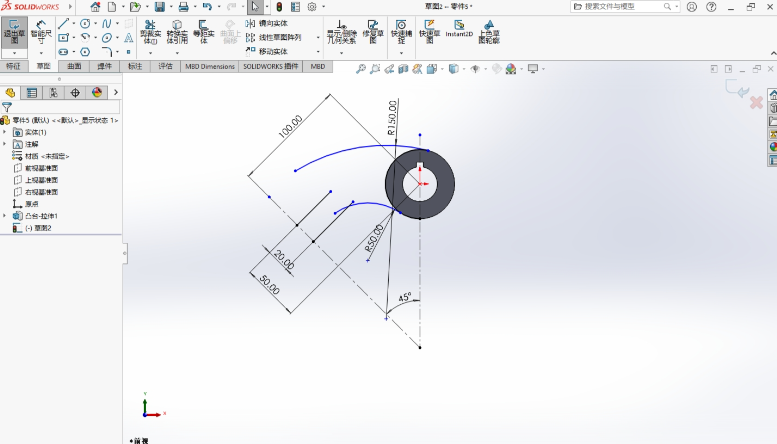Select the Circle sketch tool
The height and width of the screenshot is (444, 777).
pyautogui.click(x=85, y=23)
